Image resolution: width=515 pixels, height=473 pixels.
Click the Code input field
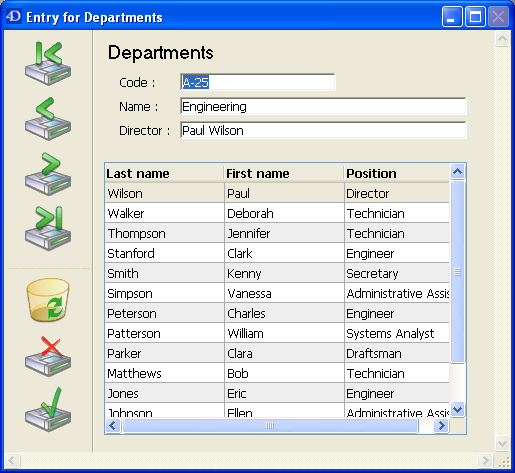[258, 82]
